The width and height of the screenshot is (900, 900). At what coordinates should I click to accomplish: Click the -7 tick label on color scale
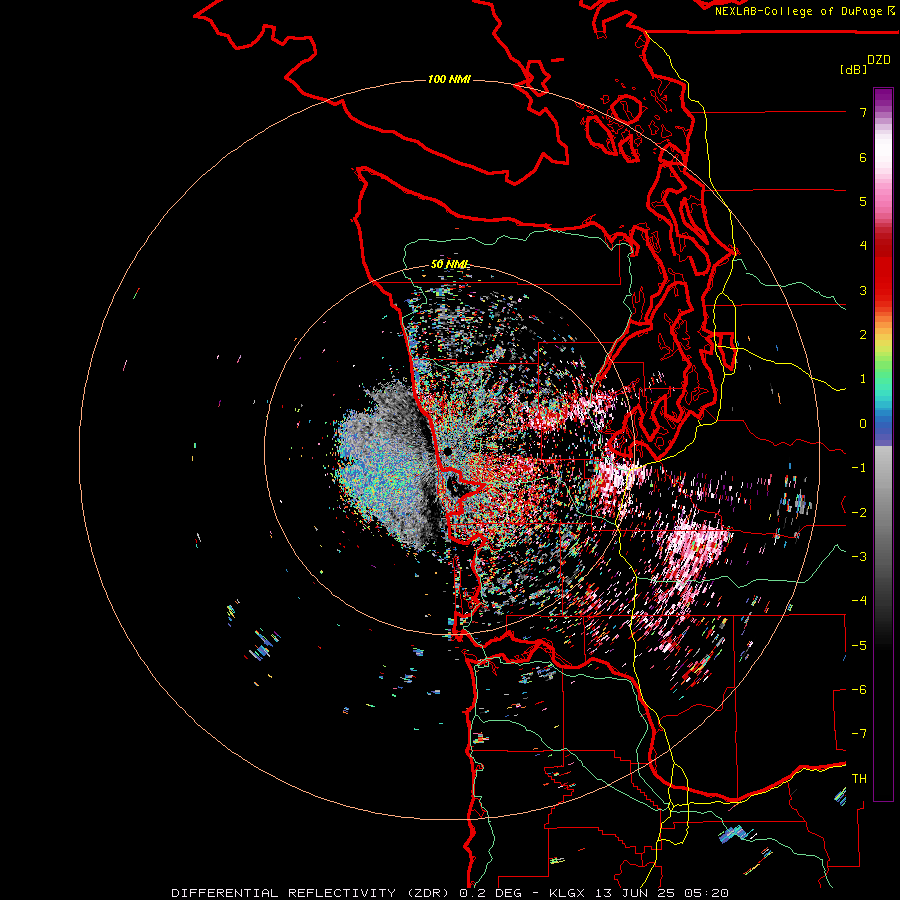[859, 734]
